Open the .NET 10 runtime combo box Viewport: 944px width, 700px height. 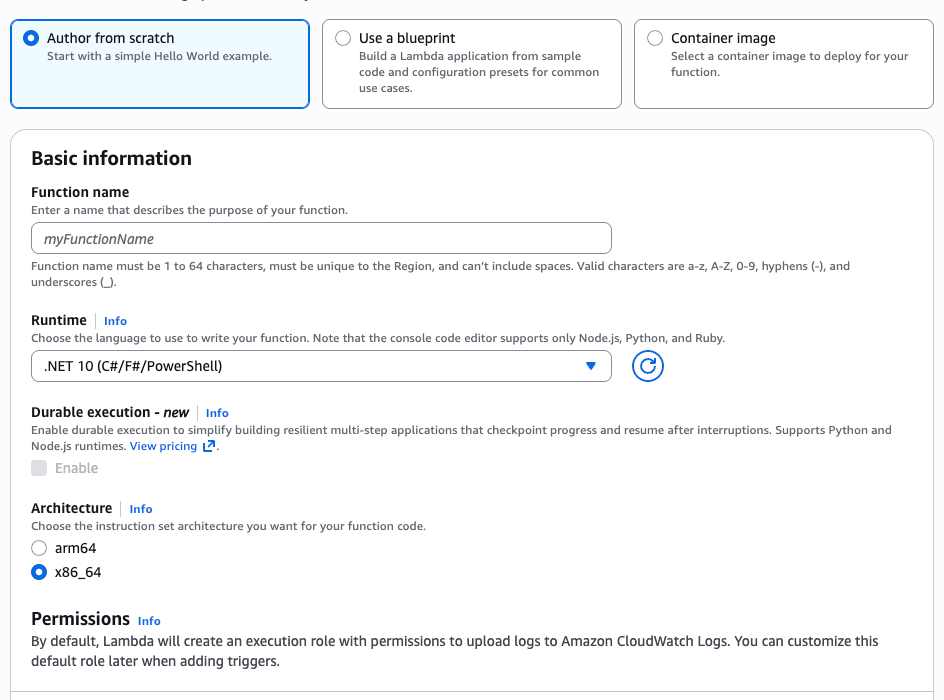tap(300, 366)
